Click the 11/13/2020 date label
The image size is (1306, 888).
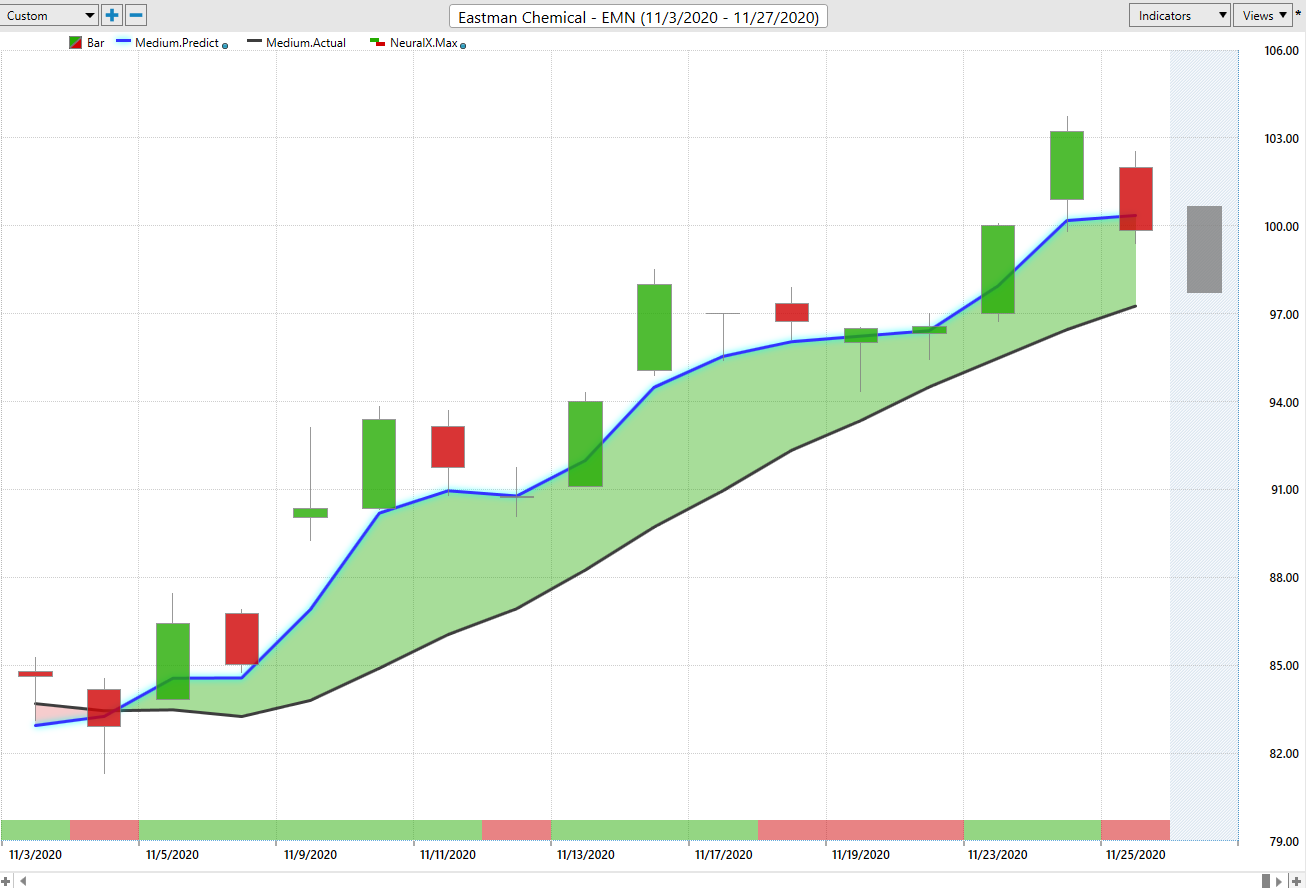point(586,855)
